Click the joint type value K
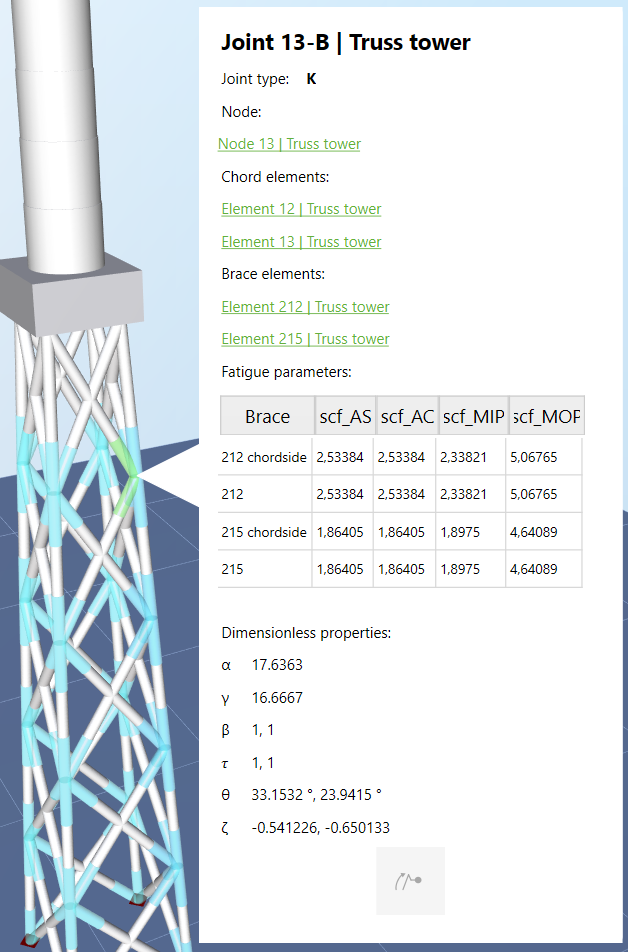628x952 pixels. 311,79
